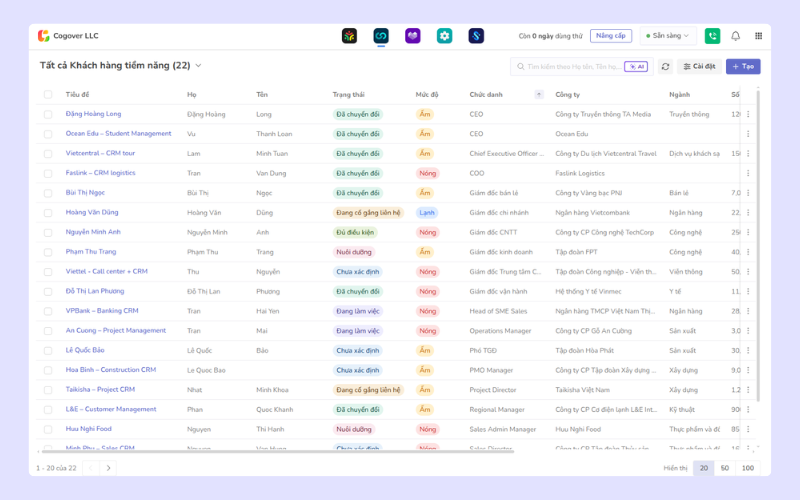800x500 pixels.
Task: Click the Tiêu đề column header
Action: (77, 94)
